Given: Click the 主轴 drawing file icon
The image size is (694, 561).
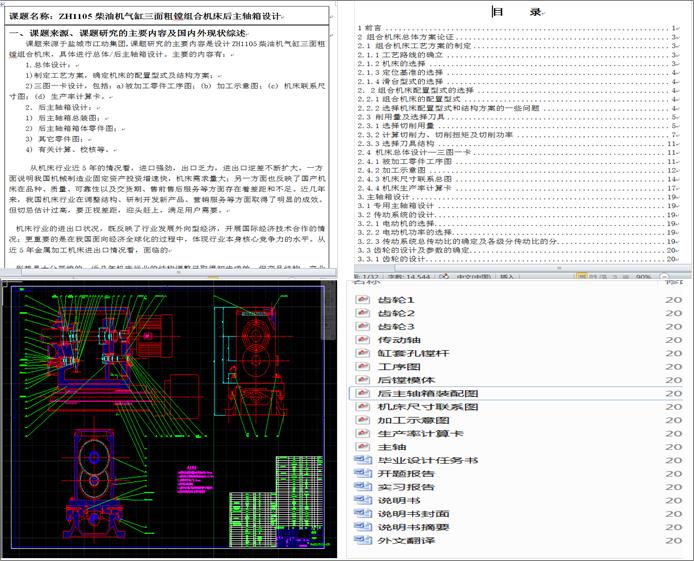Looking at the screenshot, I should coord(362,446).
